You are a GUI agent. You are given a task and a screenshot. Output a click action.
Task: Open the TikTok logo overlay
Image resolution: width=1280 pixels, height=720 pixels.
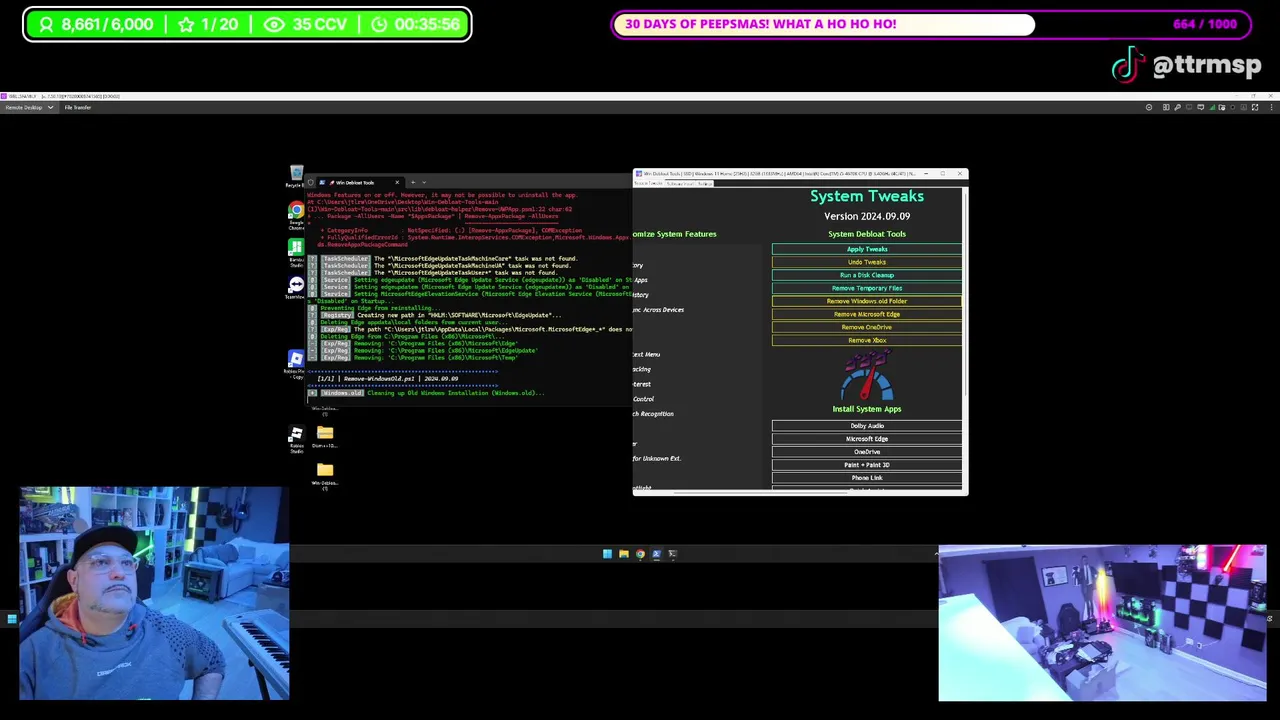pyautogui.click(x=1127, y=65)
